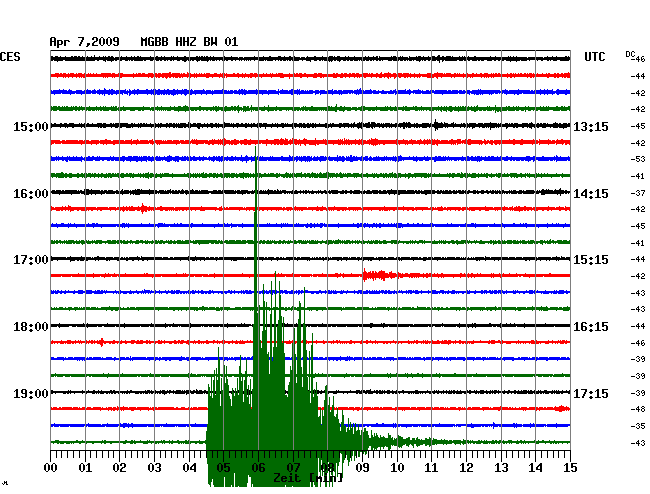Click the "15:15" UTC time label
Image resolution: width=650 pixels, height=494 pixels.
(591, 260)
